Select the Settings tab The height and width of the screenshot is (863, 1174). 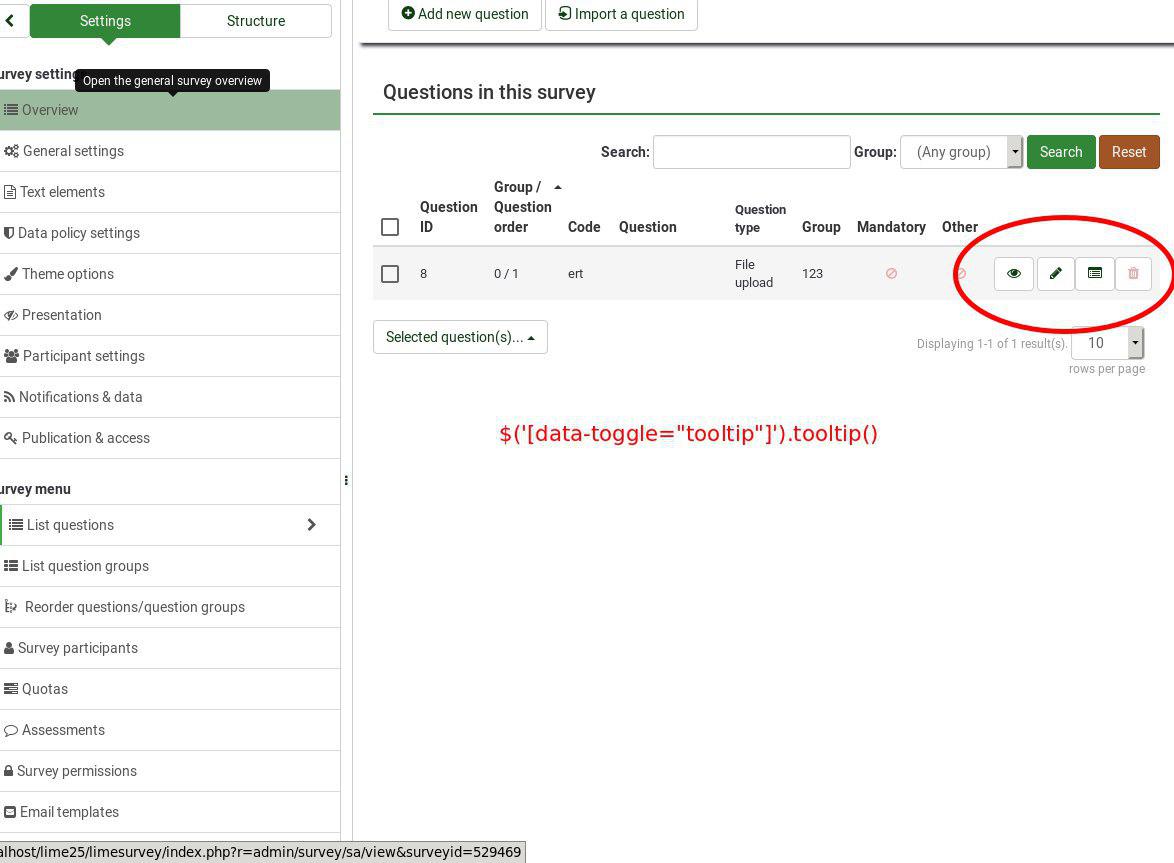(x=105, y=21)
